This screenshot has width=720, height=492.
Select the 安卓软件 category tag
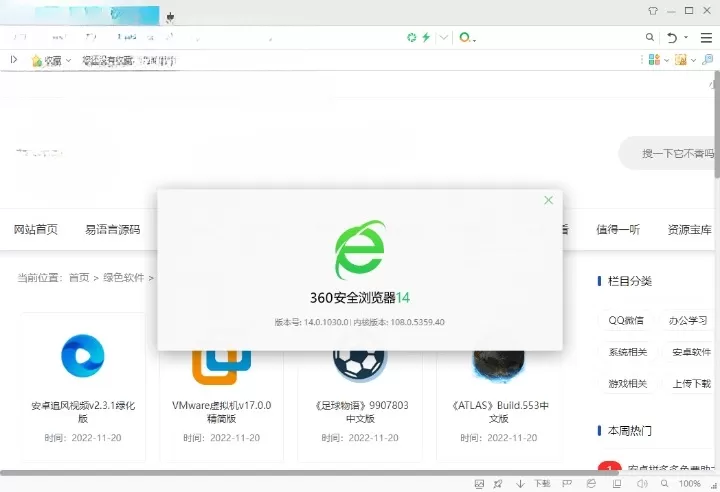pos(691,352)
